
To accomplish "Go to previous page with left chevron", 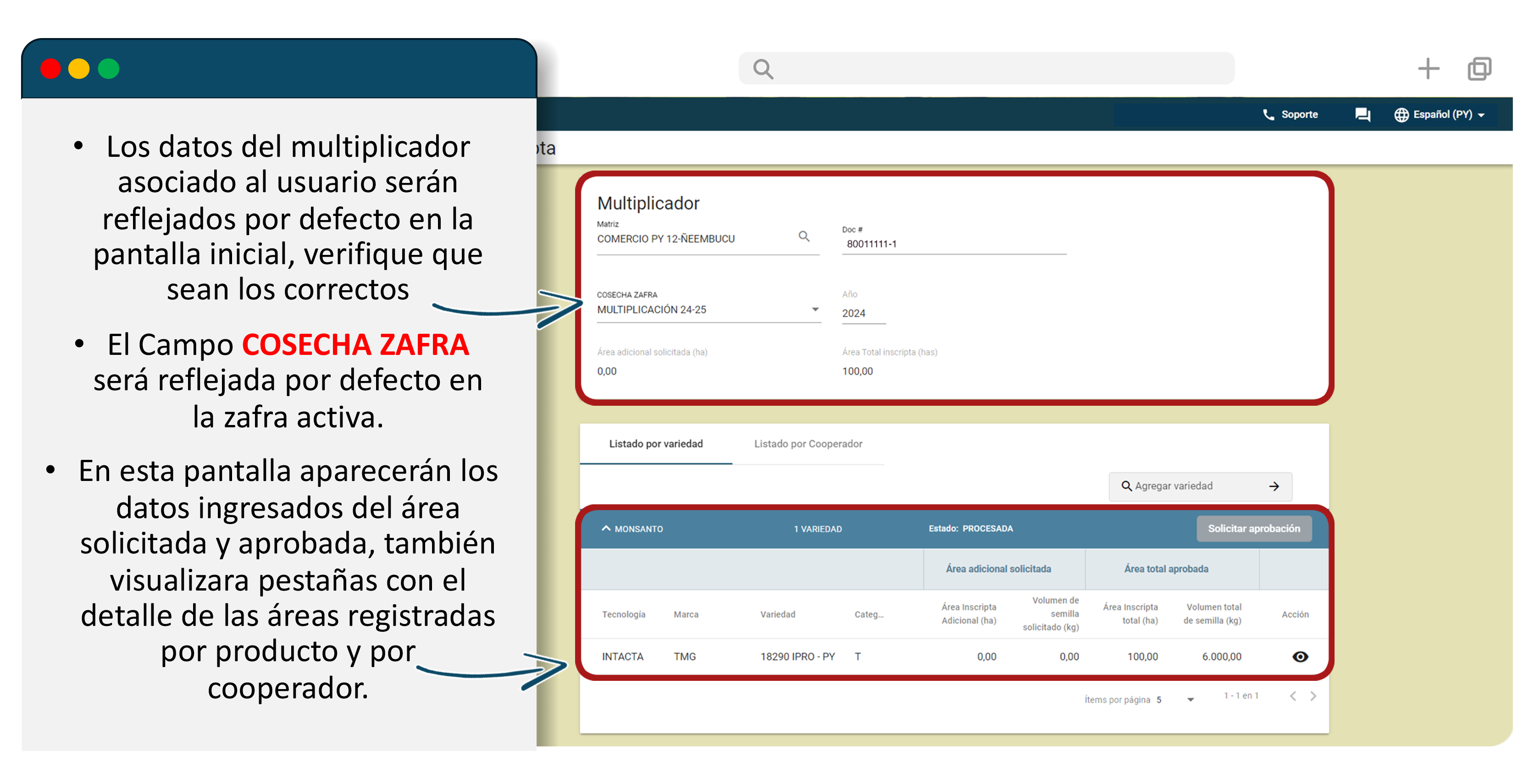I will (x=1292, y=696).
